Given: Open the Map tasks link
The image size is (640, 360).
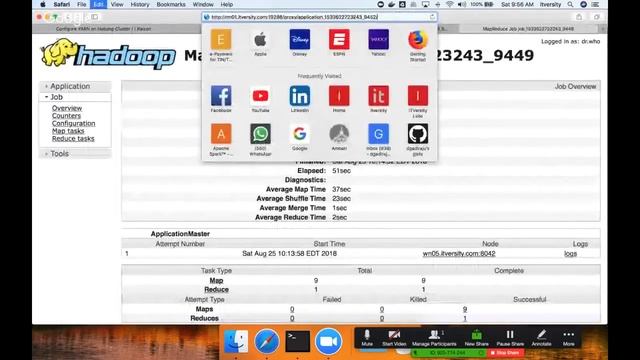Looking at the screenshot, I should pos(68,131).
